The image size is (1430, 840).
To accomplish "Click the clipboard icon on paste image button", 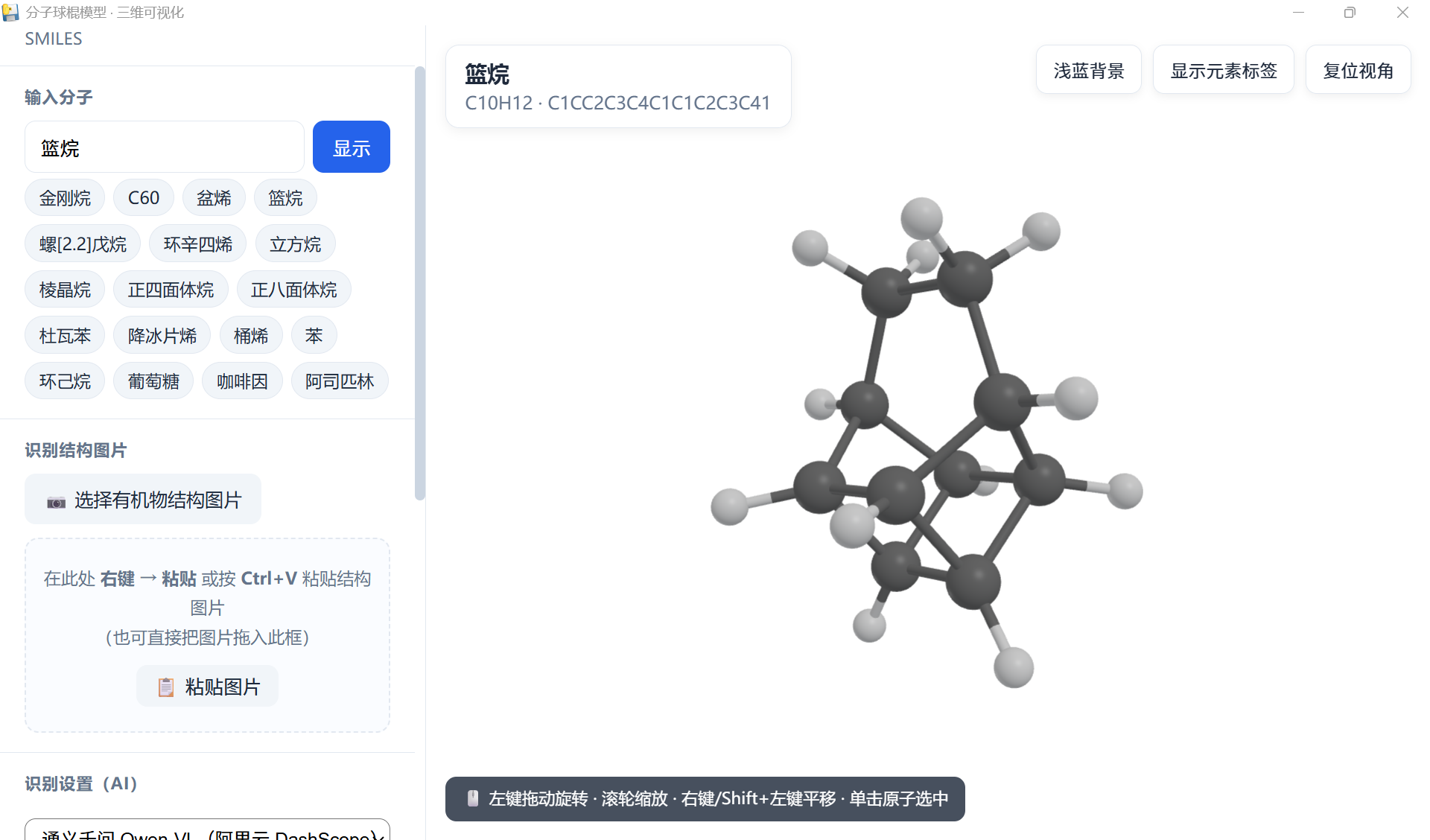I will 166,687.
